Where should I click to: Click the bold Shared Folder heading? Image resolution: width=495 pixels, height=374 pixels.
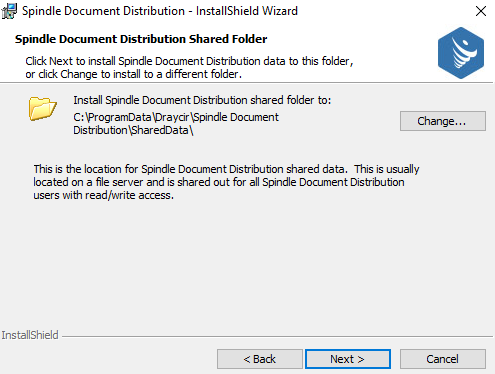[x=141, y=39]
